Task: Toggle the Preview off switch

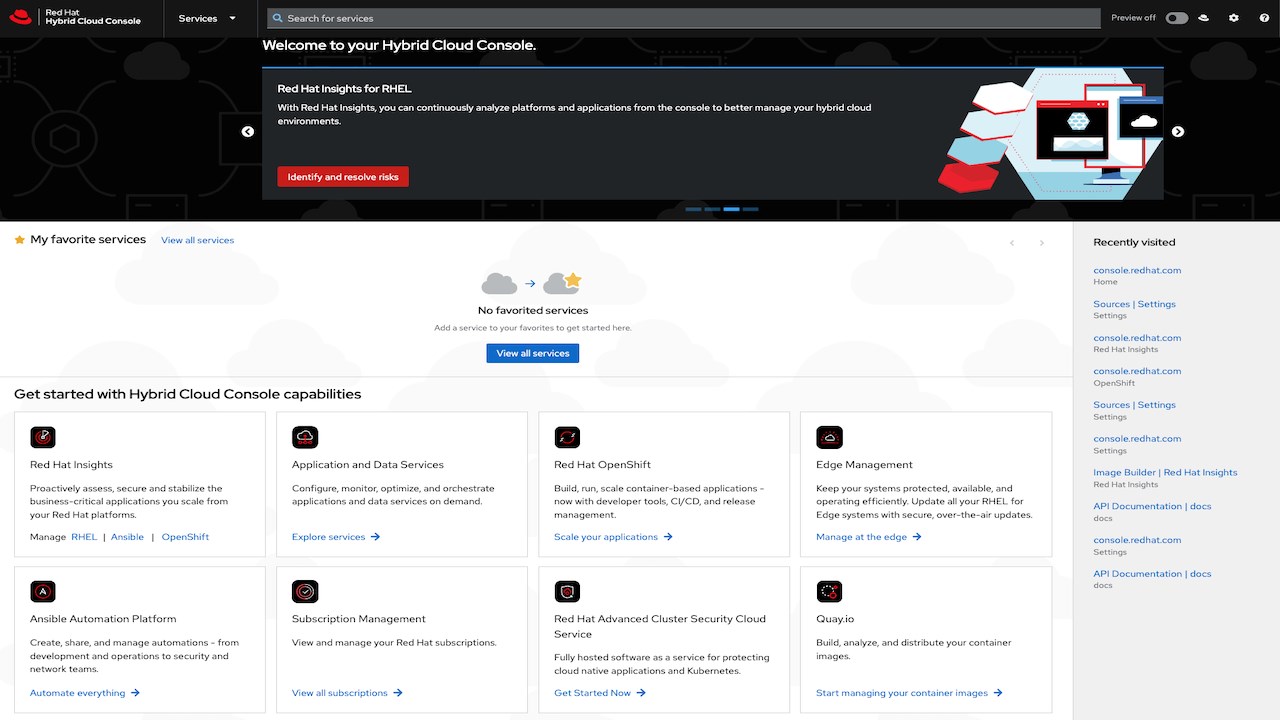Action: tap(1177, 18)
